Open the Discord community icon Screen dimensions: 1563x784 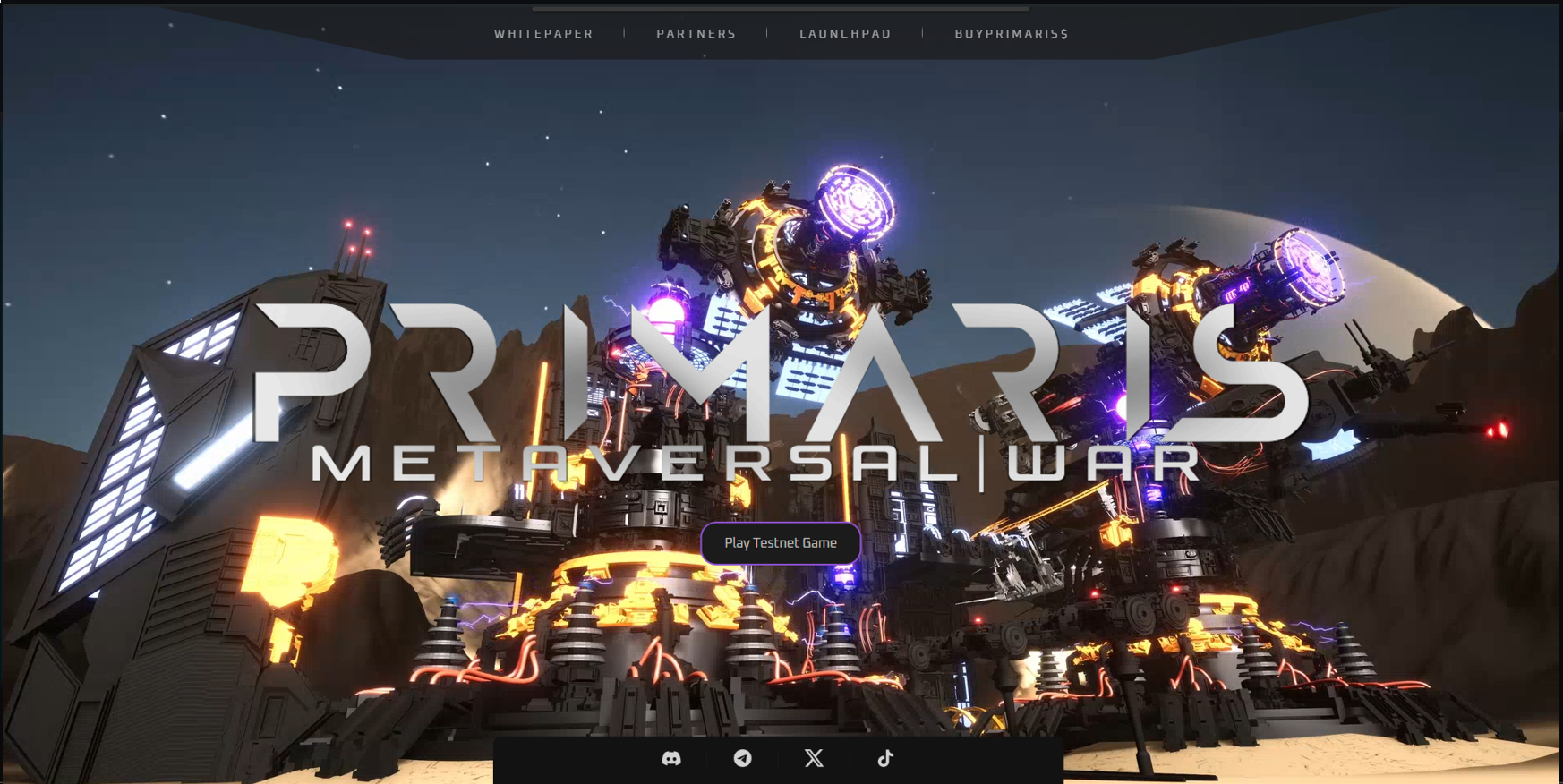pos(671,758)
